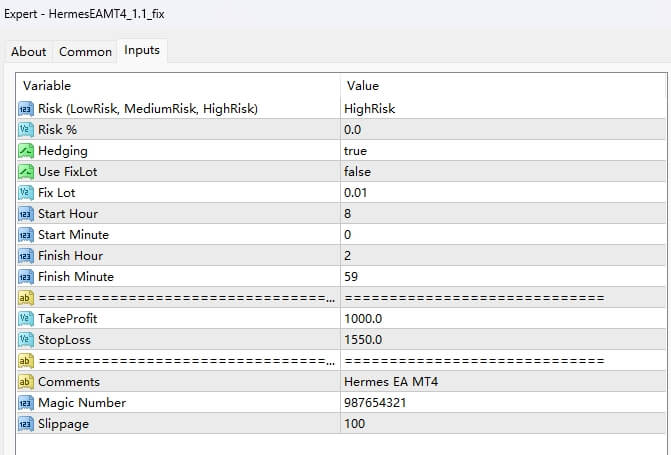Edit the Comments value Hermes EA MT4

click(503, 381)
